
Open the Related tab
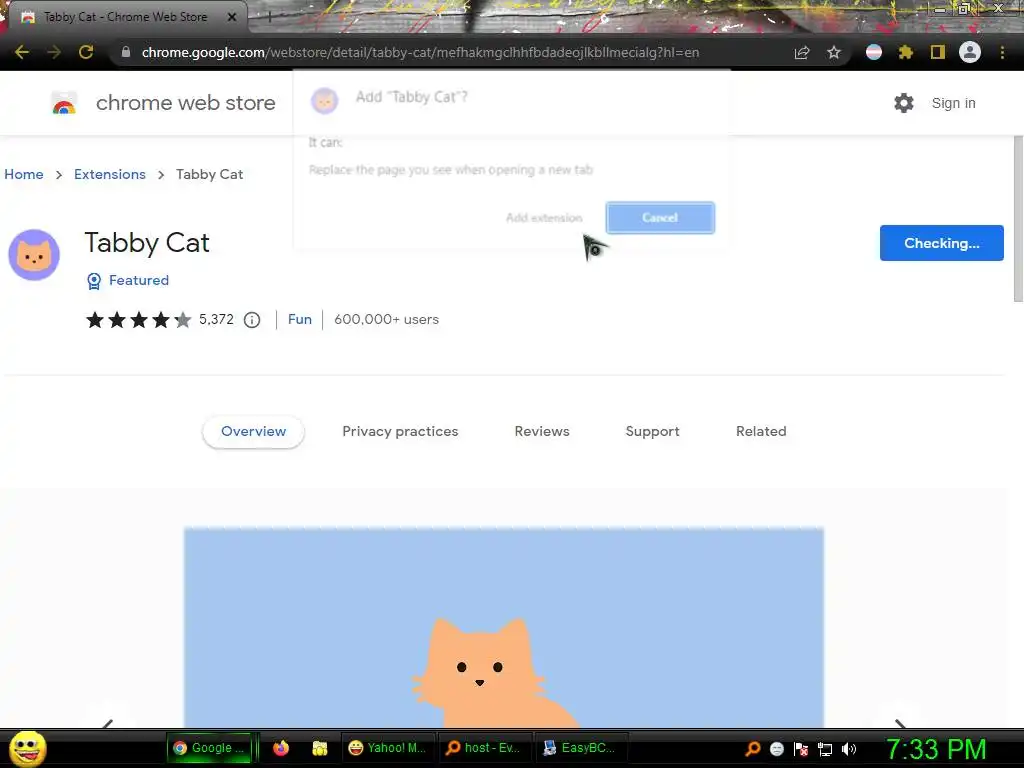pos(761,431)
